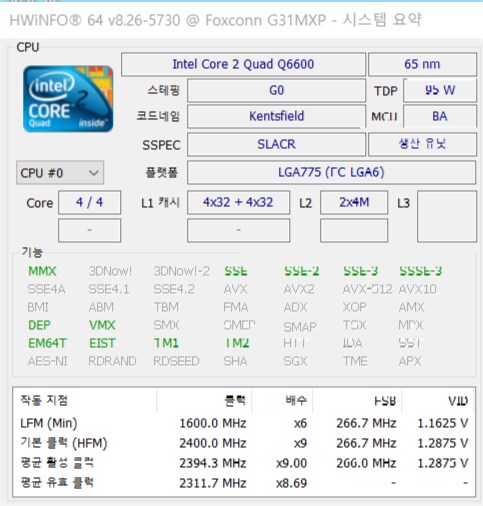
Task: Click the 4 / 4 core count value
Action: tap(89, 202)
